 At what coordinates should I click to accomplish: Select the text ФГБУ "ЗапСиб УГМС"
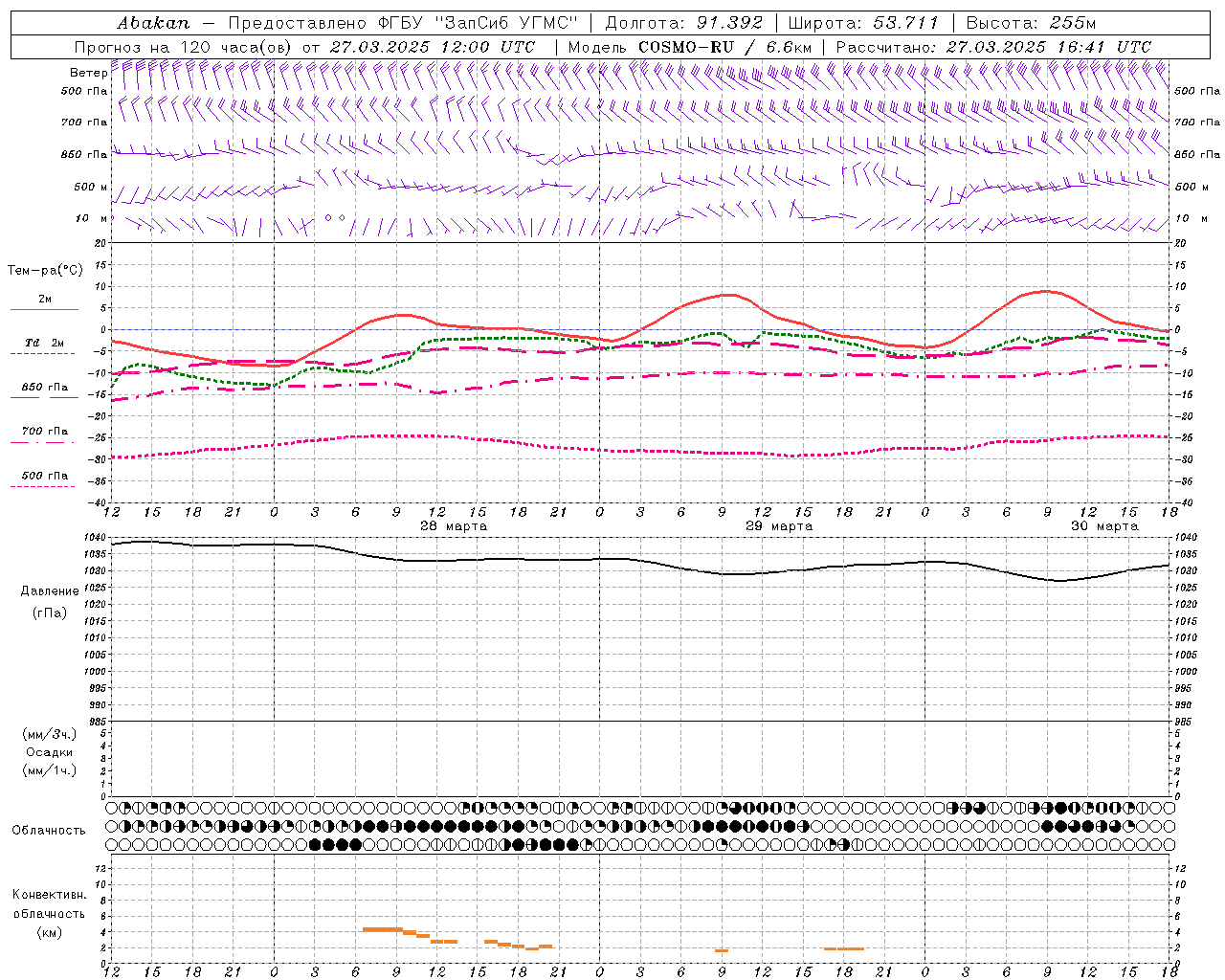click(478, 23)
